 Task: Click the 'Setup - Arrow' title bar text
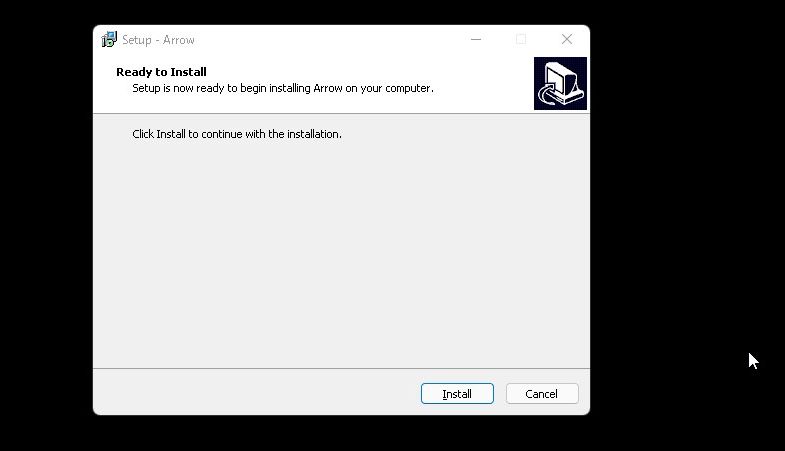[x=158, y=40]
